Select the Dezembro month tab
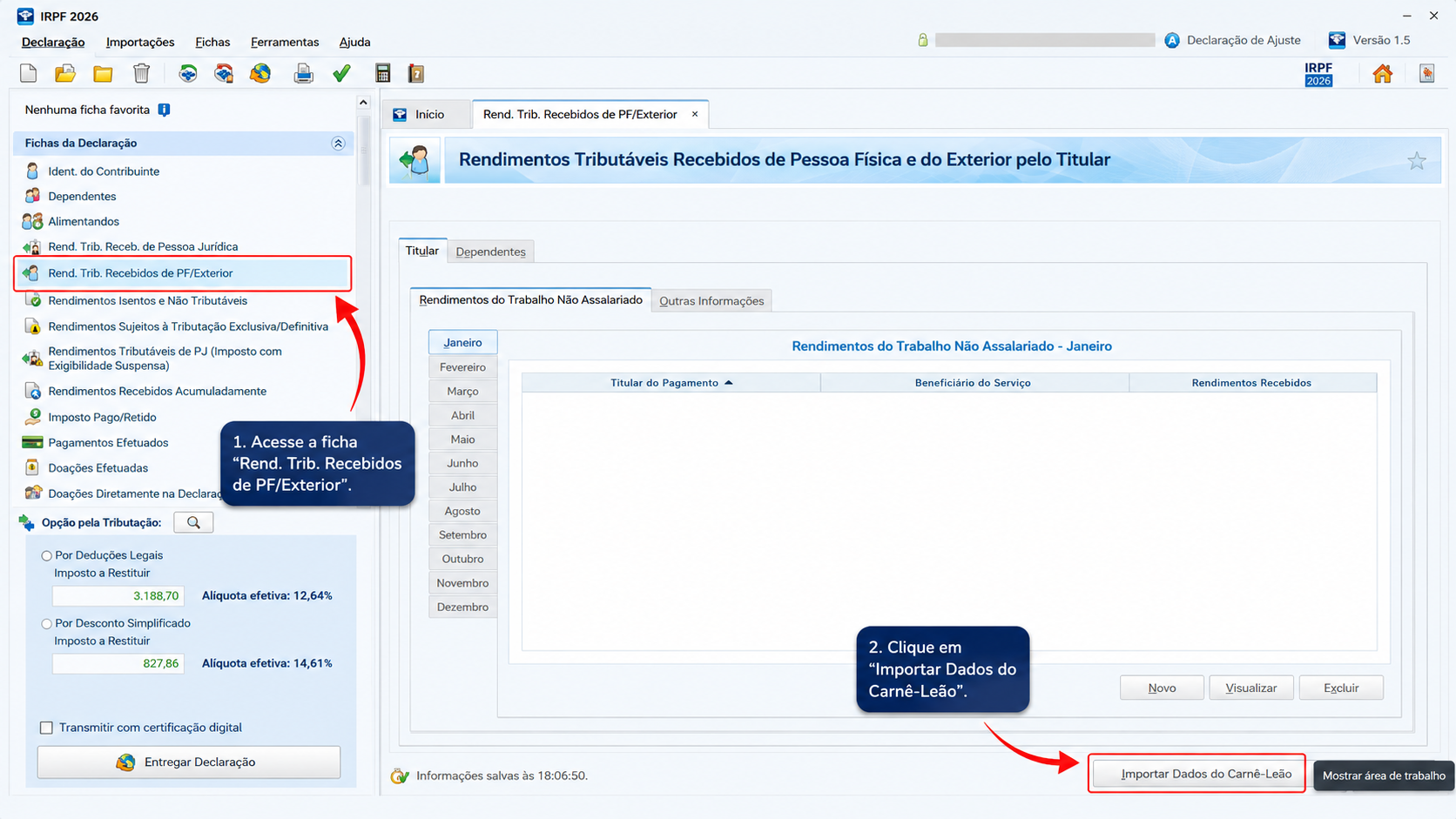The image size is (1456, 819). 462,607
